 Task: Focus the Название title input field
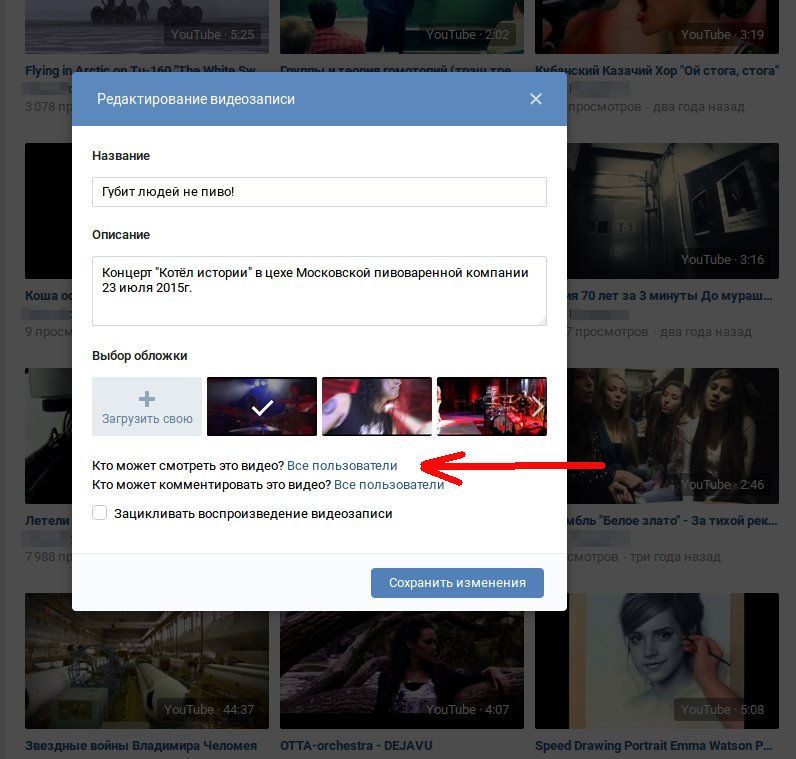pos(319,192)
